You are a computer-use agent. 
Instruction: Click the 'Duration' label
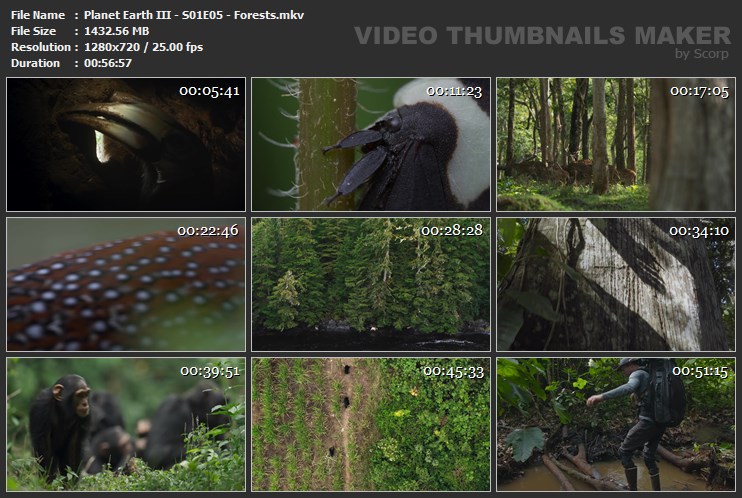(35, 63)
